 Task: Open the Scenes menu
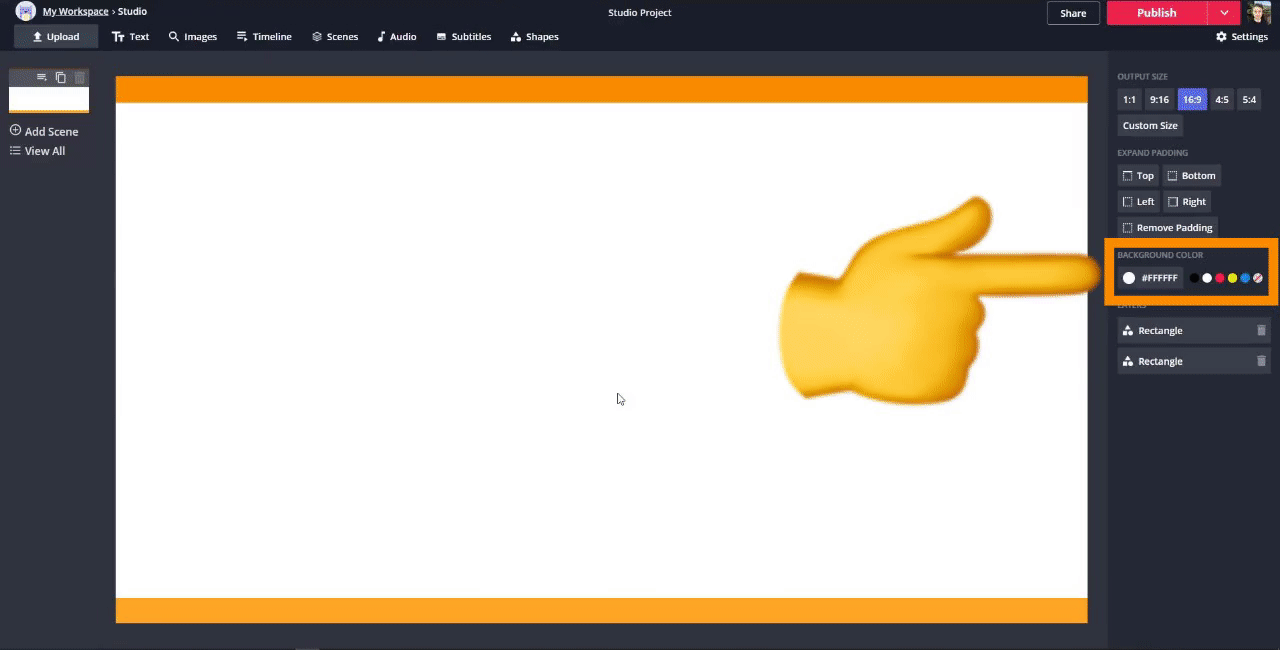coord(335,37)
